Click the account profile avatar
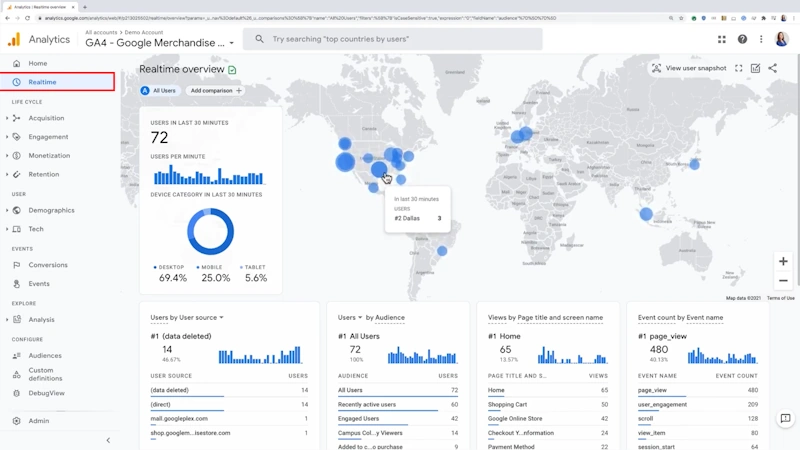Image resolution: width=800 pixels, height=450 pixels. 782,39
